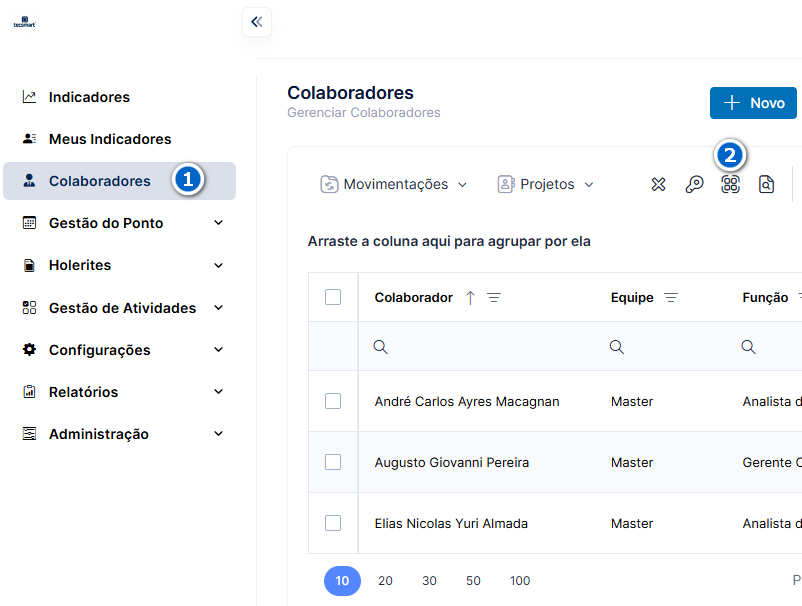
Task: Click 'Master' in Elias Nicolas row
Action: pyautogui.click(x=632, y=523)
